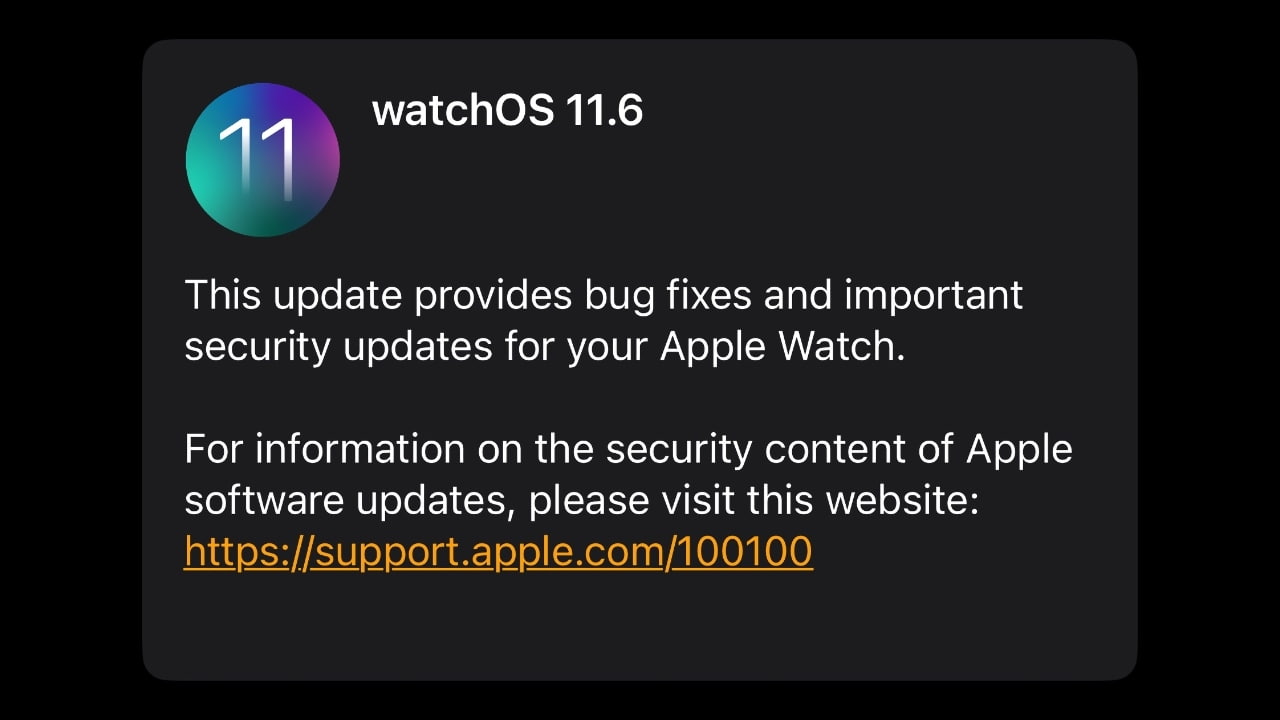Click the word 'watchOS' in the heading
Viewport: 1280px width, 720px height.
[463, 110]
